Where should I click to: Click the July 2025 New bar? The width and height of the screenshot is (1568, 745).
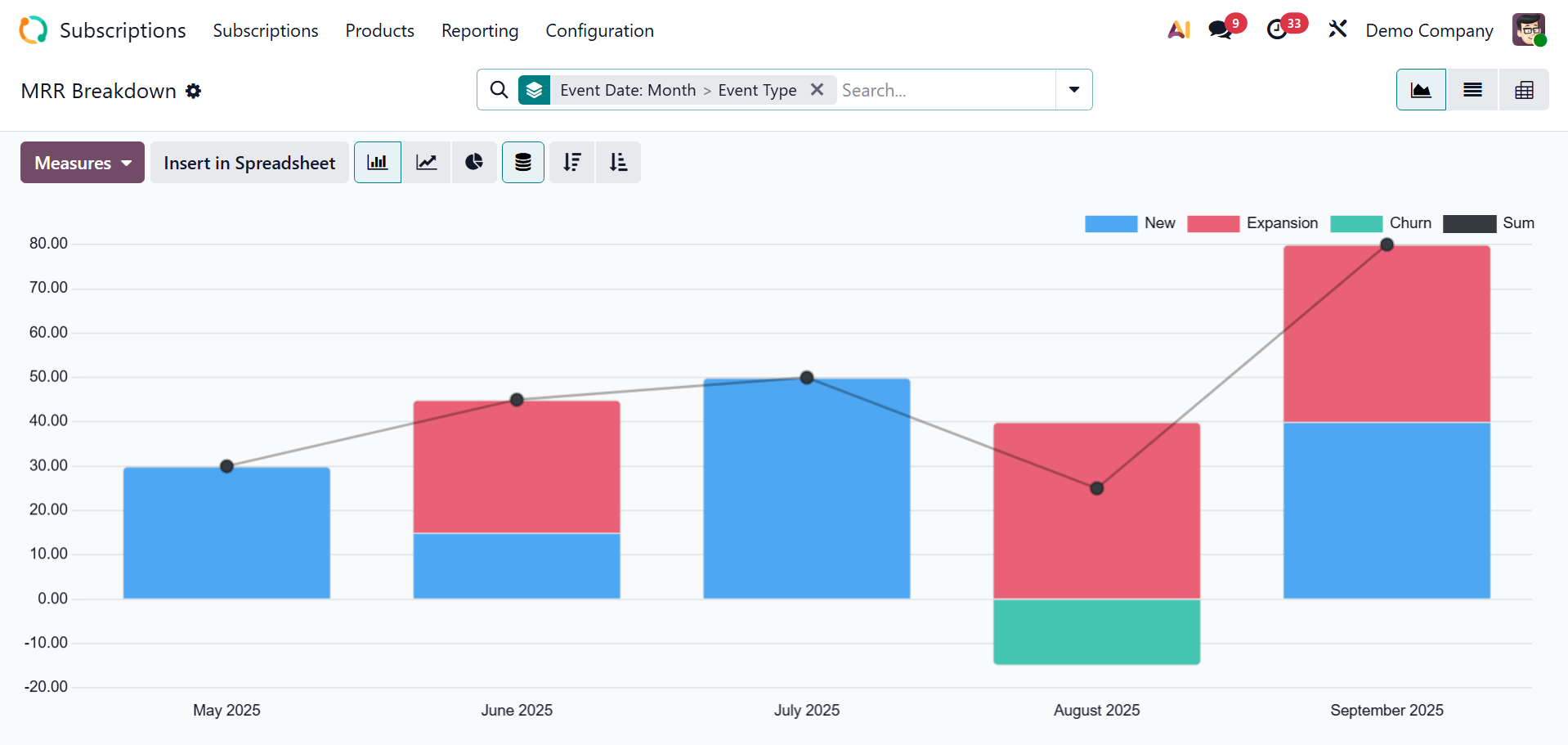coord(807,488)
